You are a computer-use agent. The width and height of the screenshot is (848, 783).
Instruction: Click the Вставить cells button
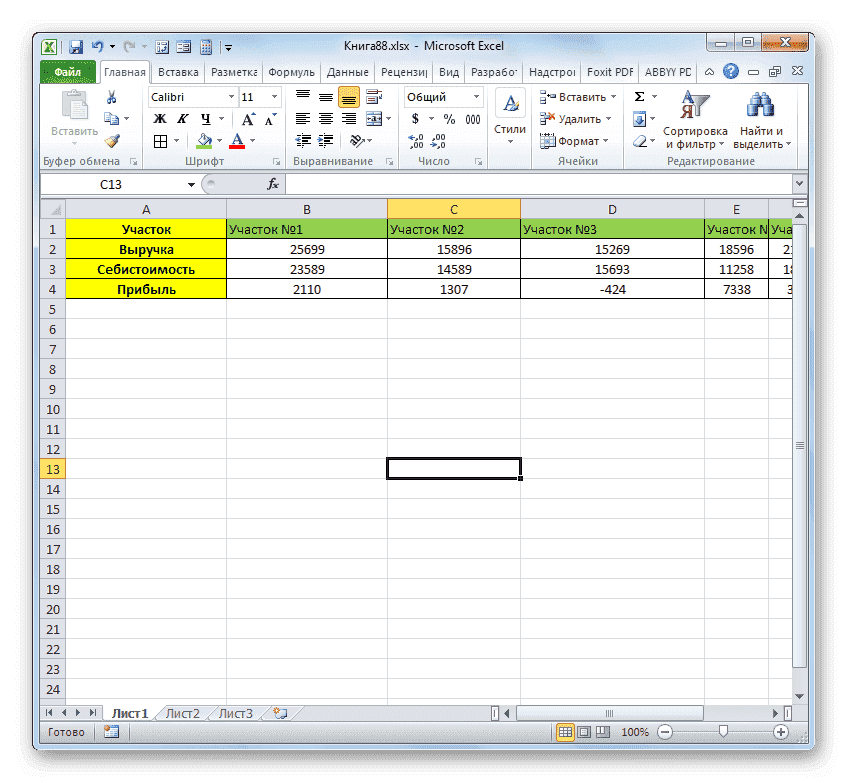coord(580,97)
